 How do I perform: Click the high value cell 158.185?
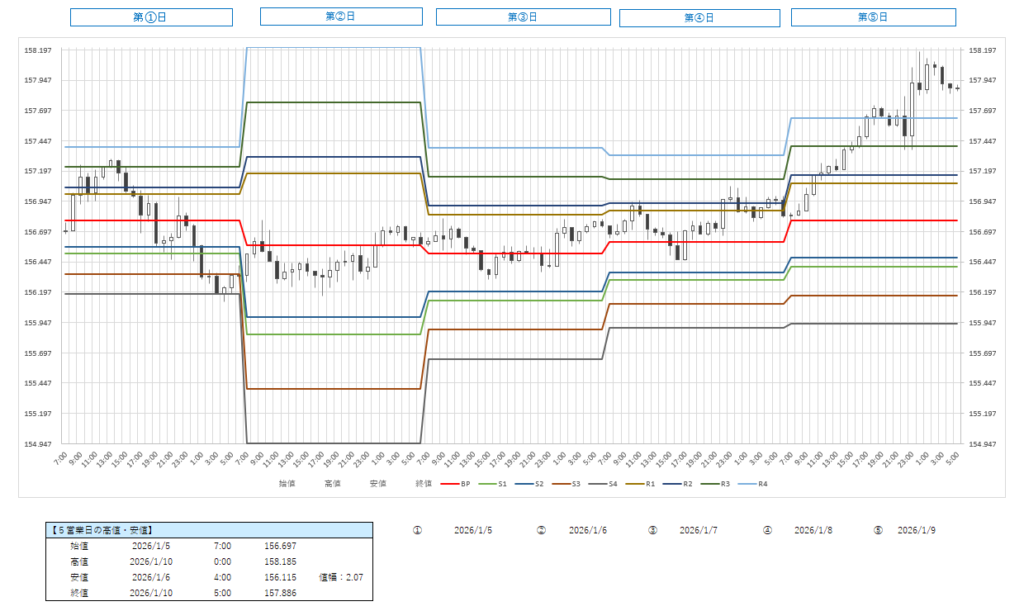pos(283,562)
